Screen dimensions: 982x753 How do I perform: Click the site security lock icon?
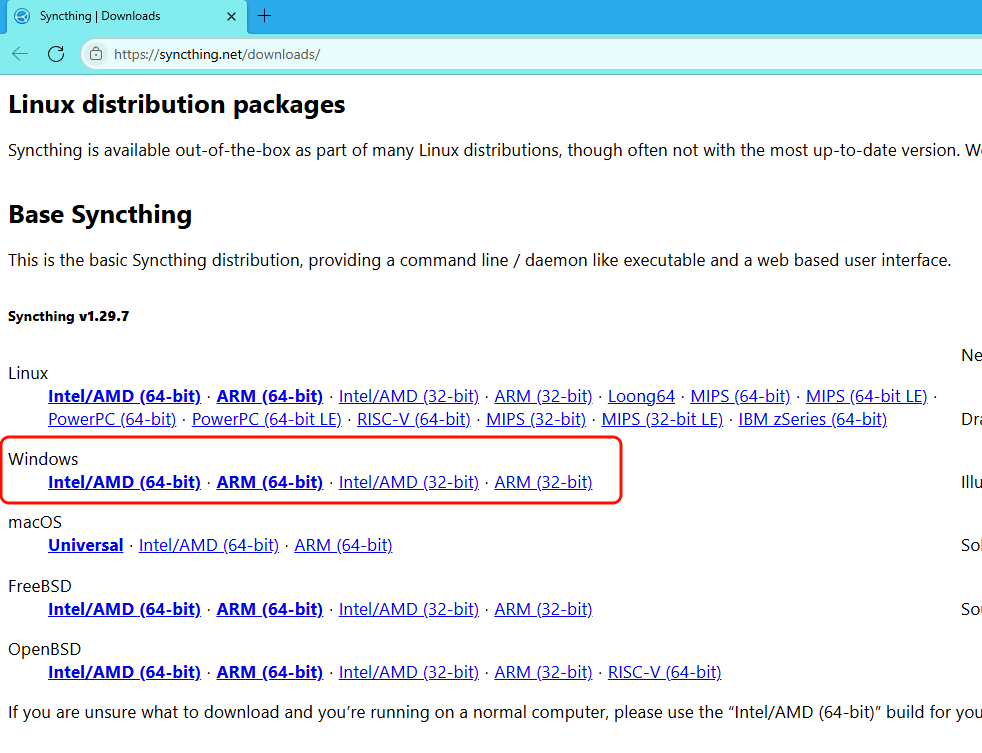click(94, 54)
